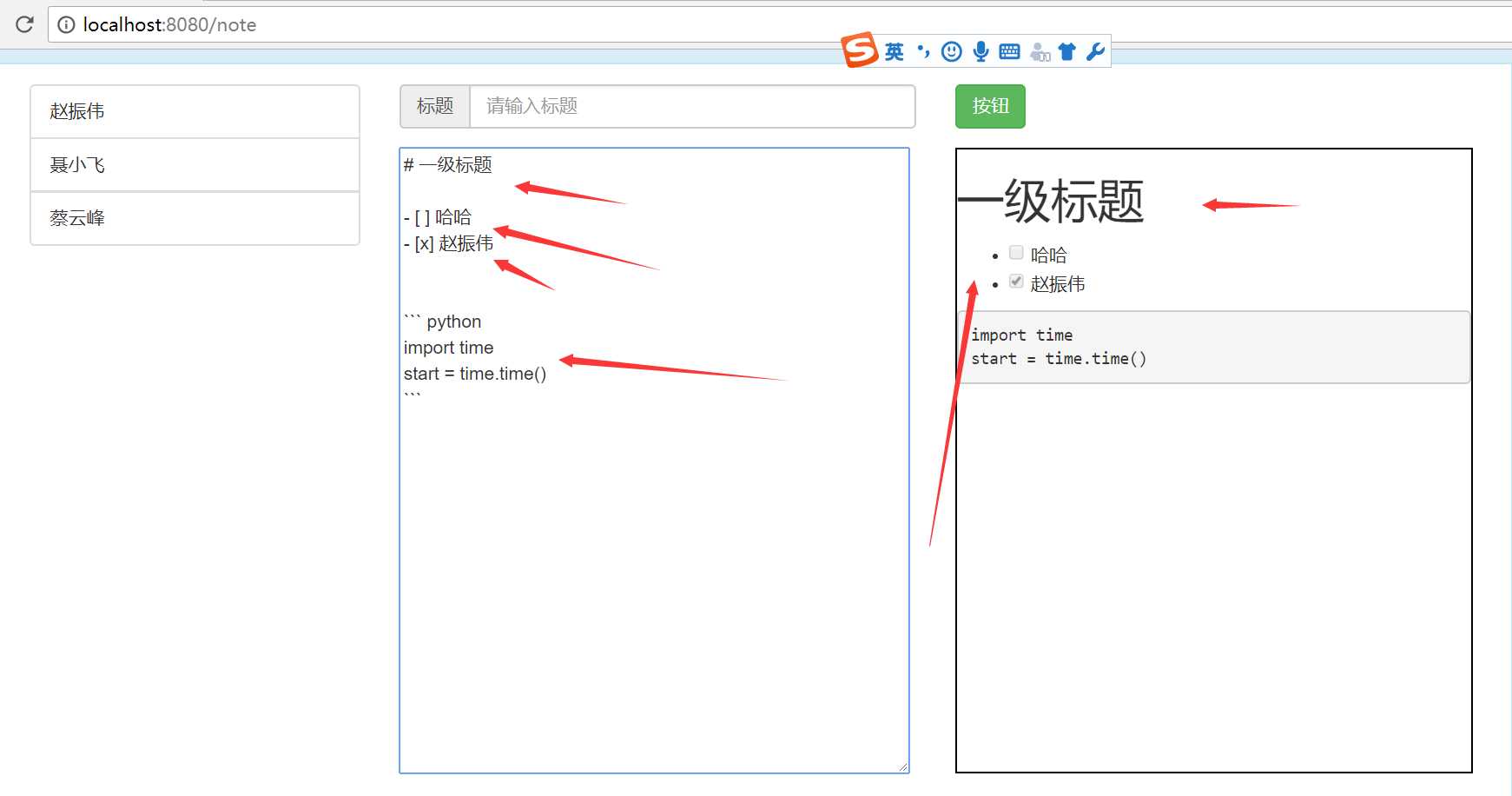1512x796 pixels.
Task: Click Sogou user account icon
Action: pyautogui.click(x=1040, y=52)
